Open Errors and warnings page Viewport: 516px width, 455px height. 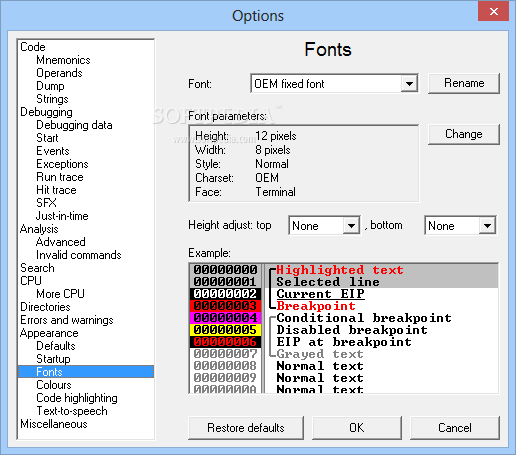67,320
